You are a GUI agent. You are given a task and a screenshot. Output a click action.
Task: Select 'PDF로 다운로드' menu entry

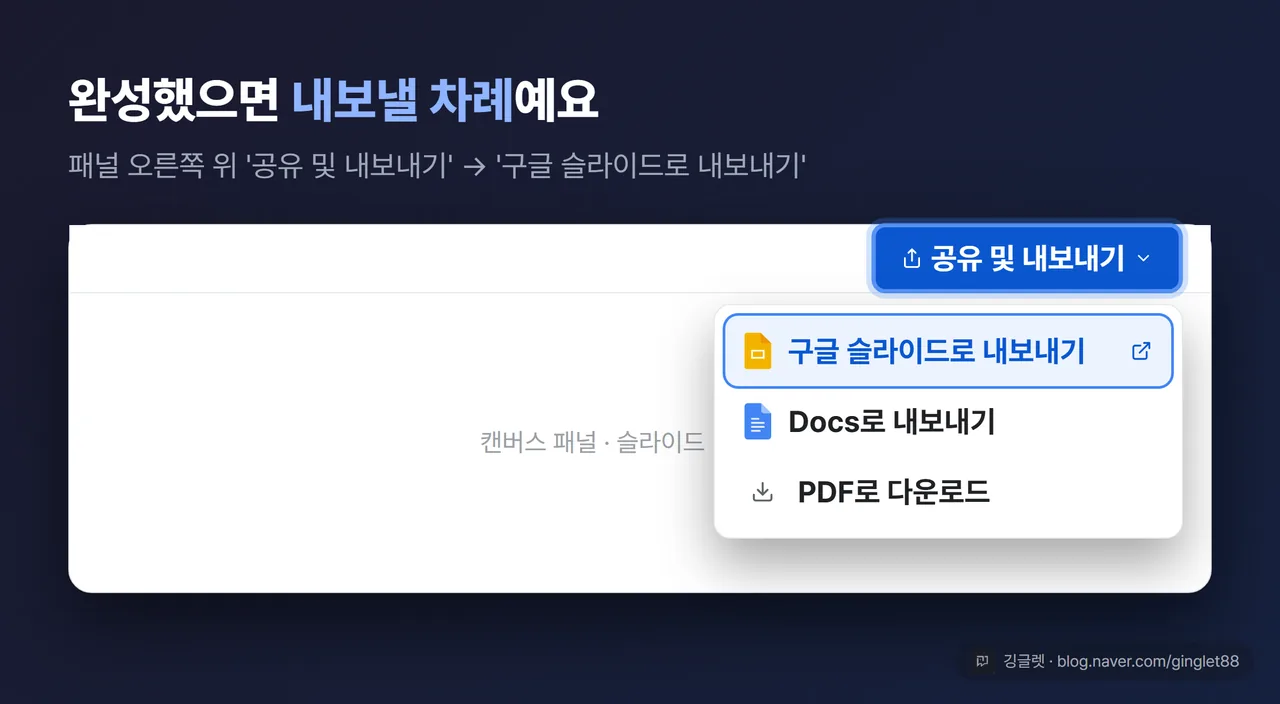948,492
